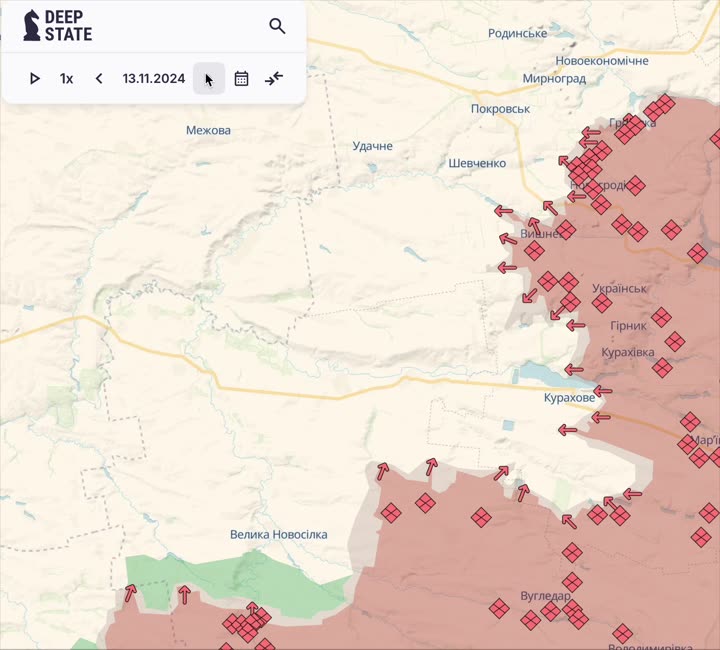The width and height of the screenshot is (720, 650).
Task: Click the Гірник town label
Action: coord(628,325)
